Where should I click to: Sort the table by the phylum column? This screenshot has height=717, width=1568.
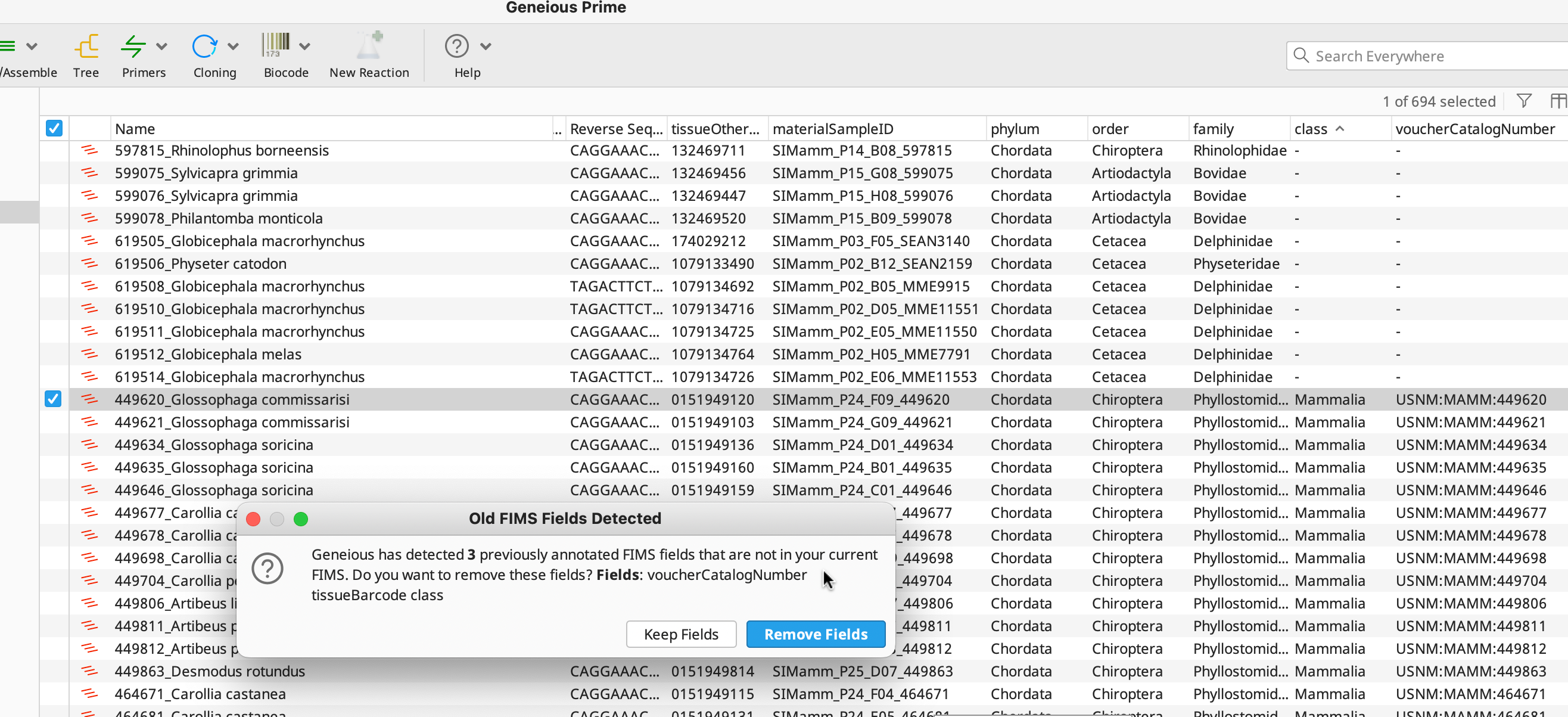(x=1015, y=128)
